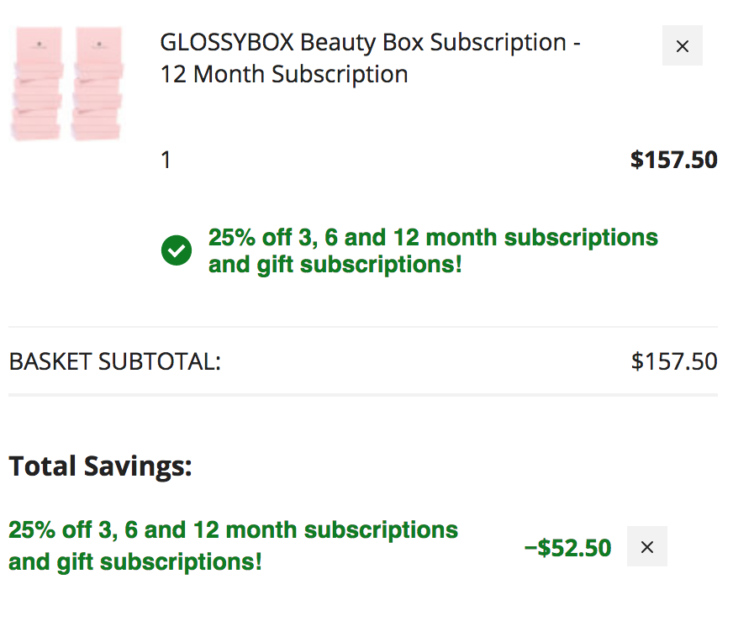The image size is (733, 637).
Task: Click the BASKET SUBTOTAL label
Action: pos(115,362)
